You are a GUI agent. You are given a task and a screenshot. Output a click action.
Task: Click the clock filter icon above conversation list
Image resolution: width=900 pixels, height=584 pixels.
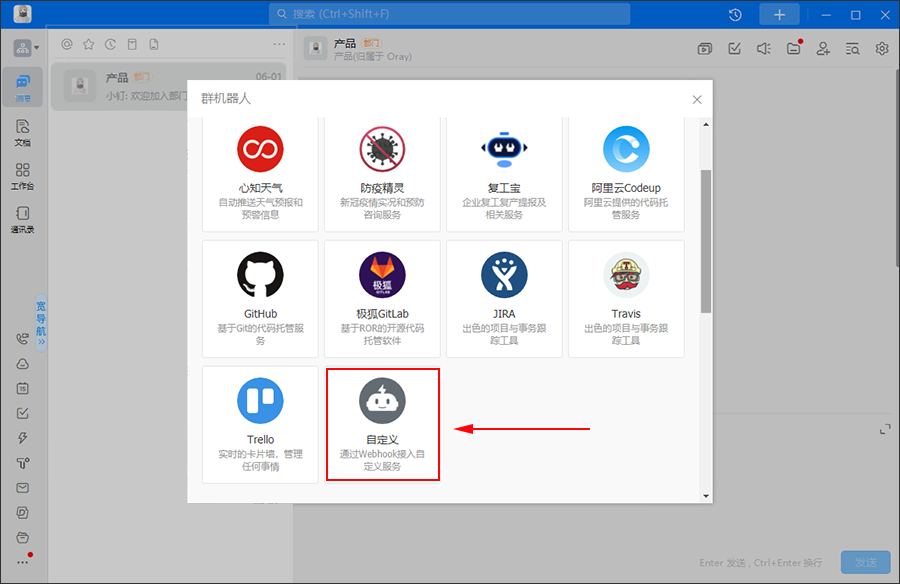pyautogui.click(x=110, y=44)
